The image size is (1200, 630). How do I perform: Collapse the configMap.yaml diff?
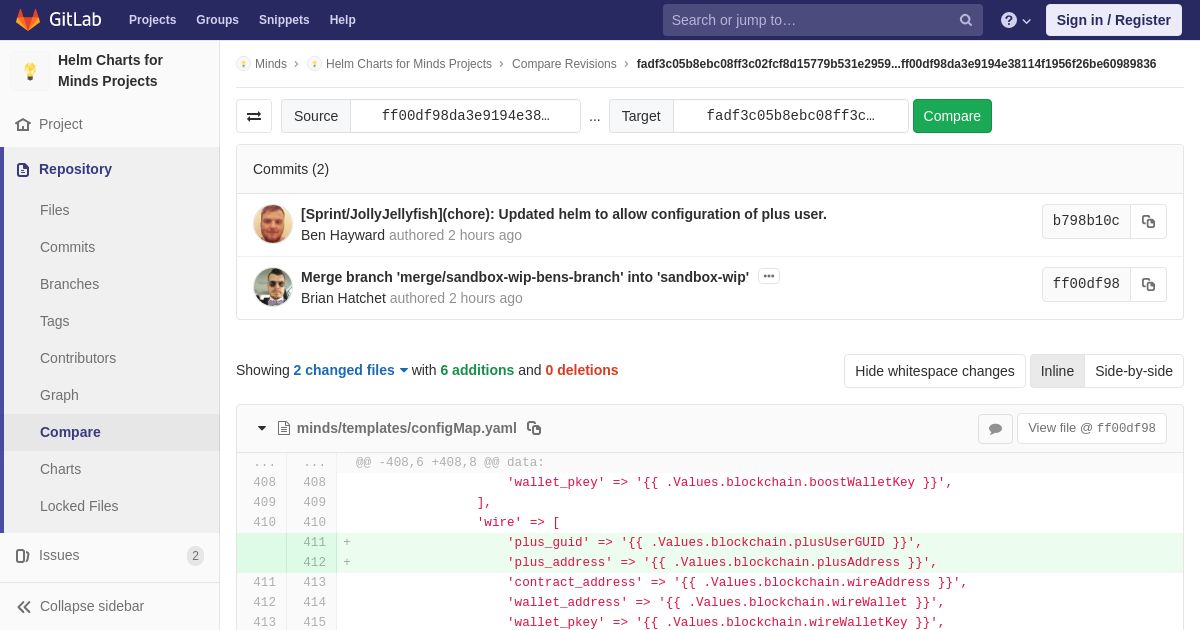[262, 428]
